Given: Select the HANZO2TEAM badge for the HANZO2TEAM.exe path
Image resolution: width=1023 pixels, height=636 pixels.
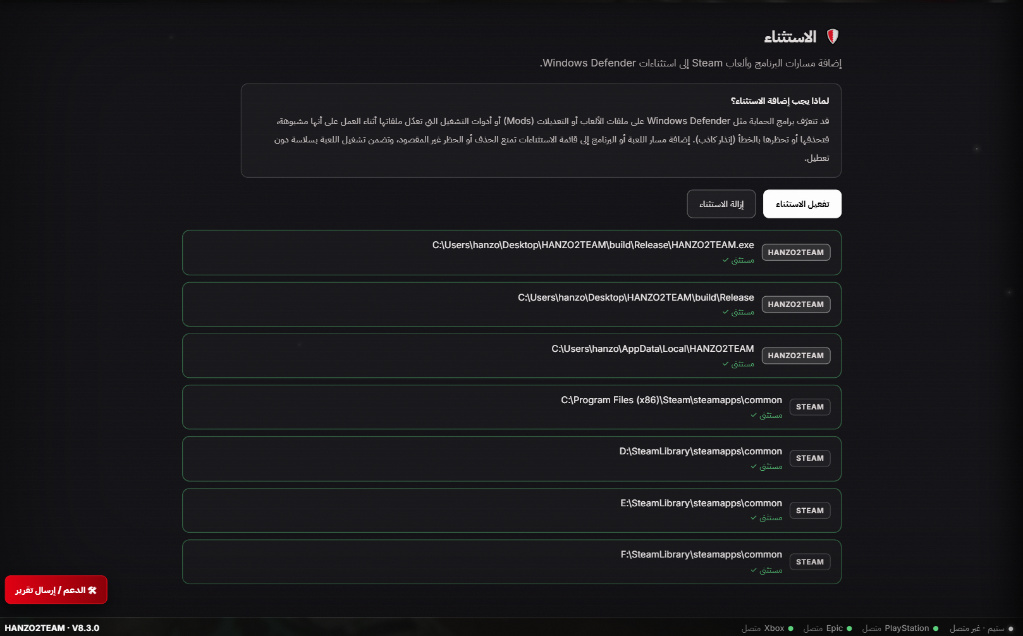Looking at the screenshot, I should [795, 252].
